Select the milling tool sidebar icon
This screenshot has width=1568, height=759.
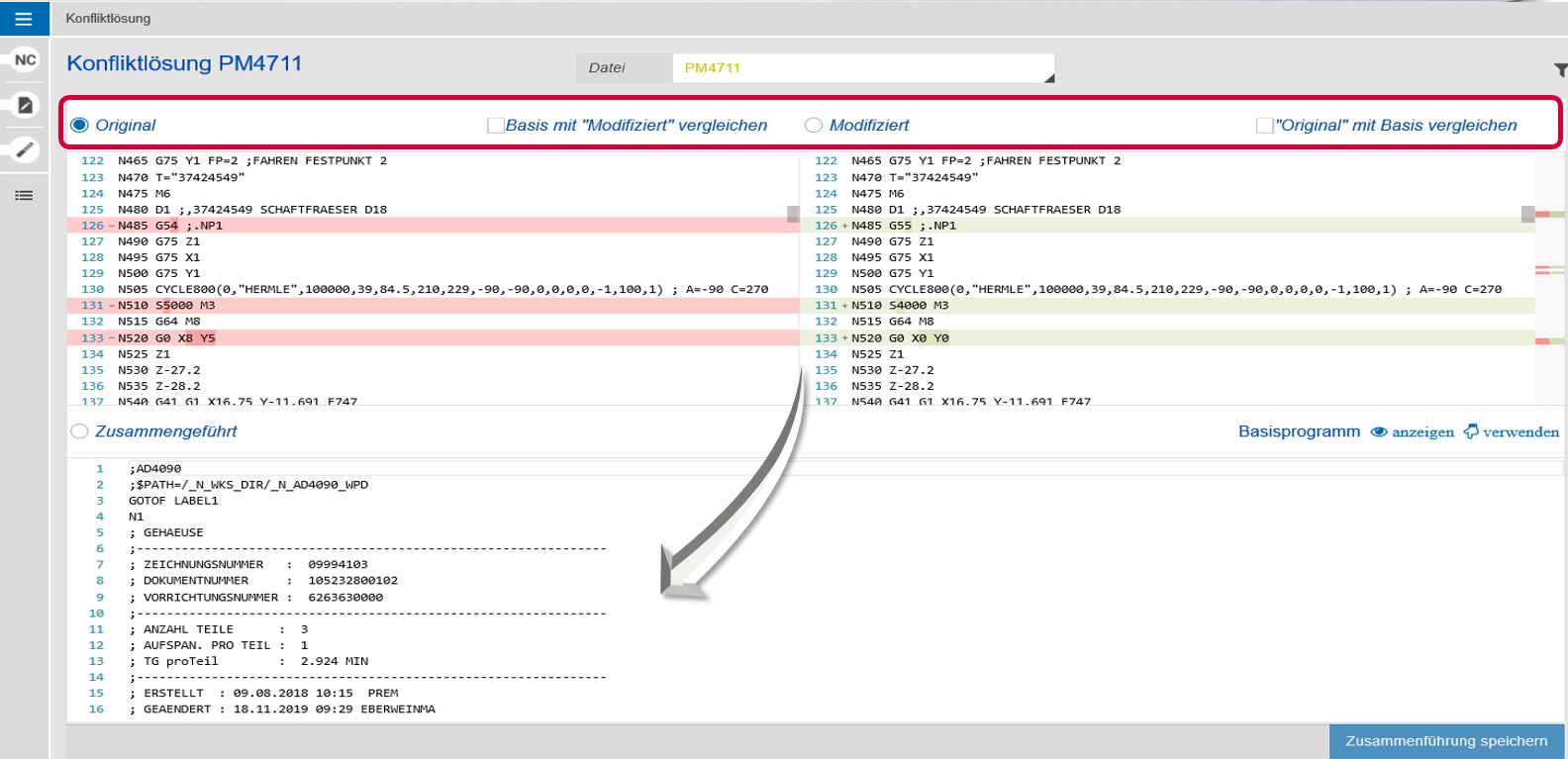[25, 150]
